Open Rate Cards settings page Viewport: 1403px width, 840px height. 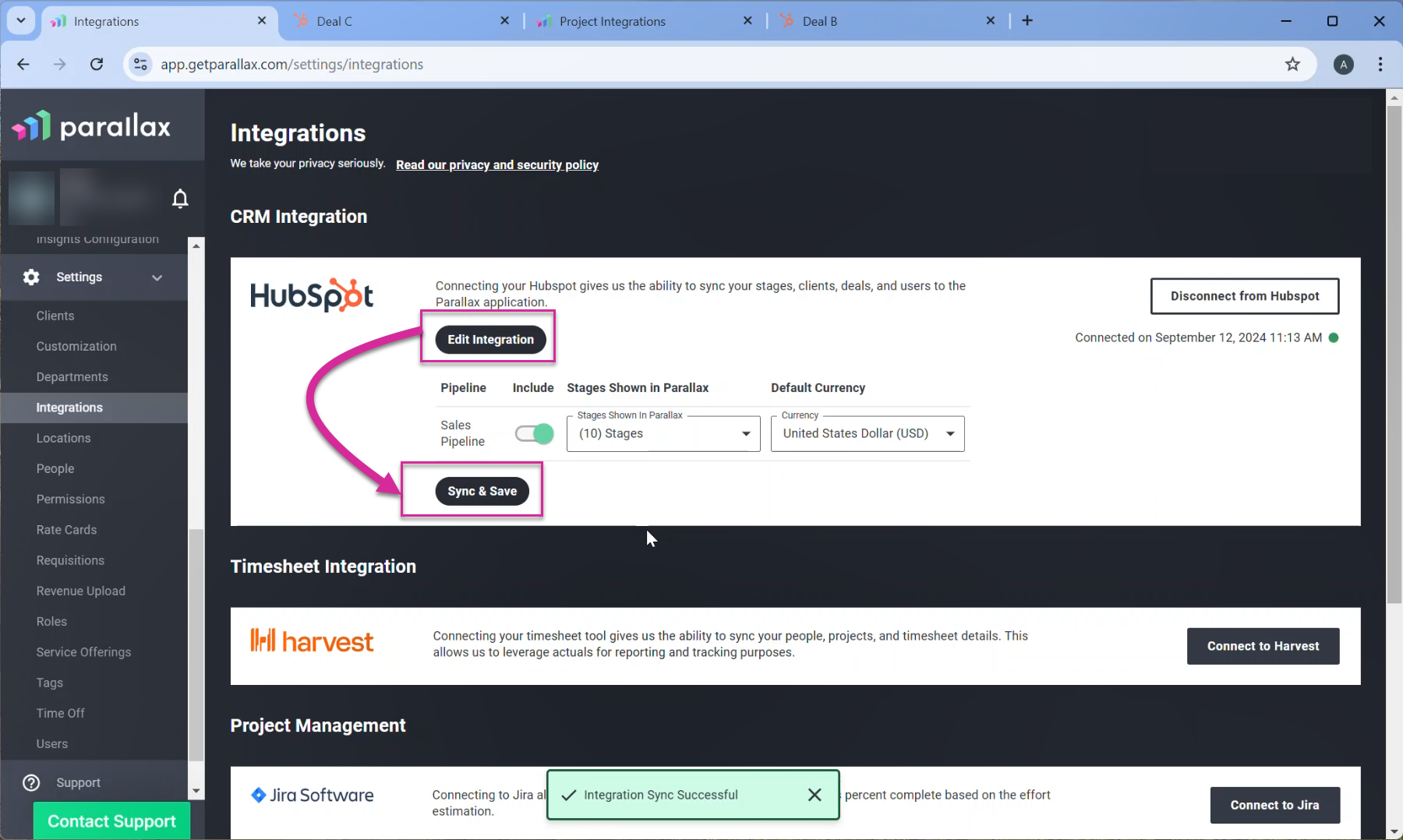click(66, 530)
